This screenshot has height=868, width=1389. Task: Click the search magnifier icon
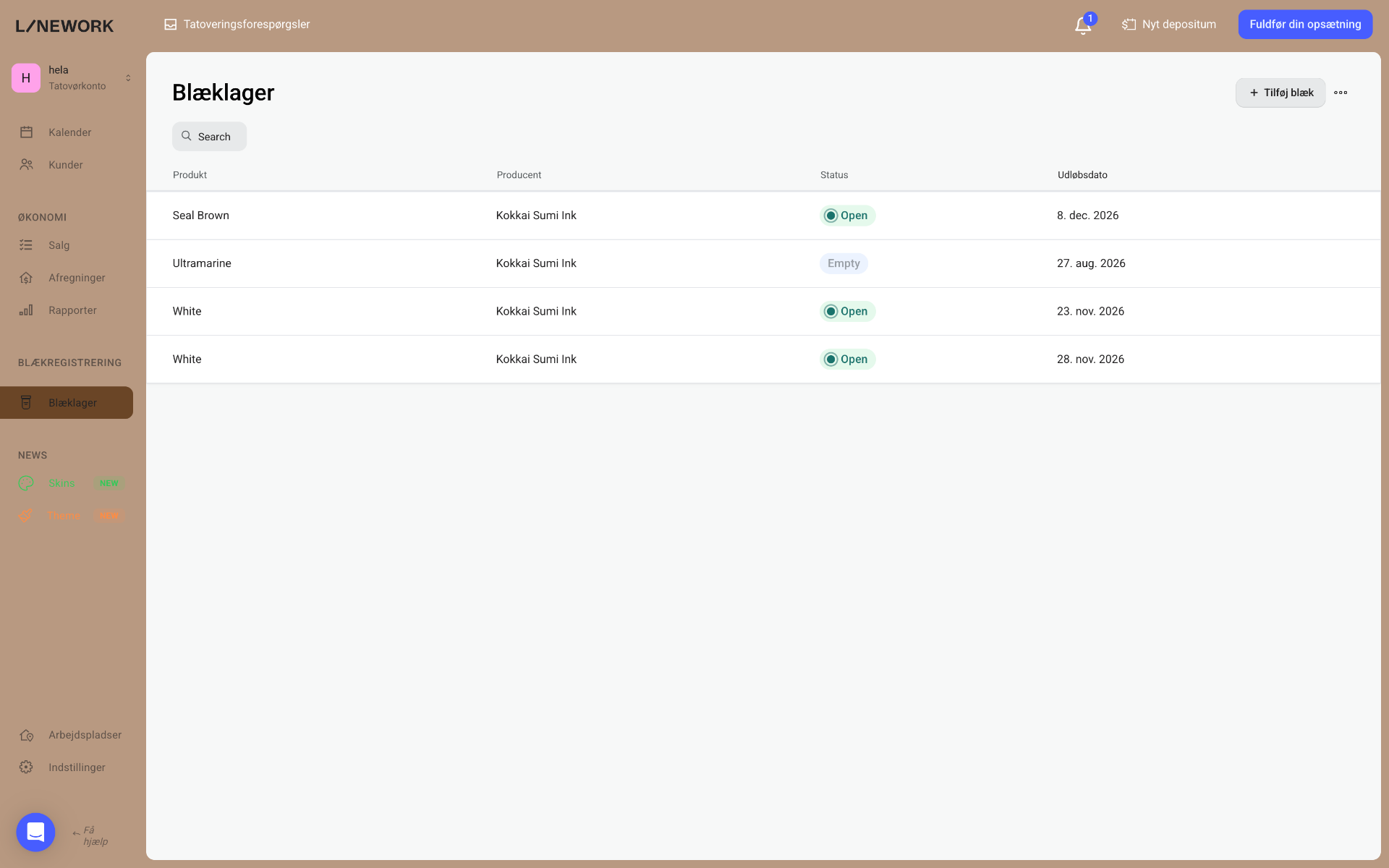coord(187,136)
